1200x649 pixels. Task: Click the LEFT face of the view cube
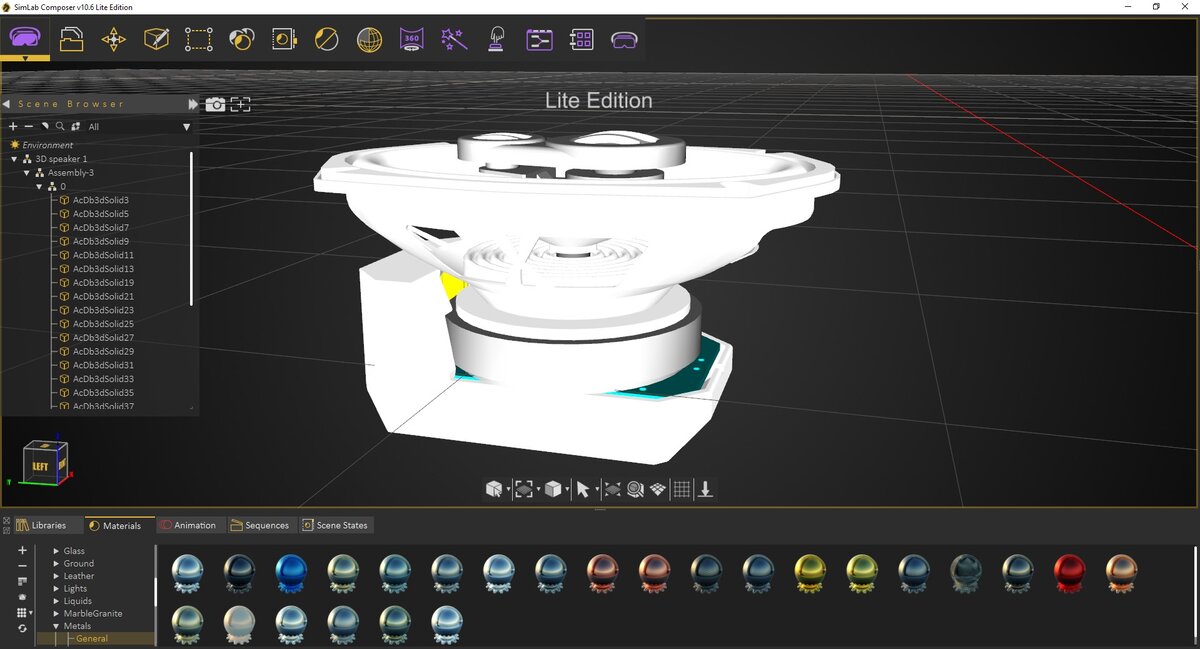[x=40, y=467]
